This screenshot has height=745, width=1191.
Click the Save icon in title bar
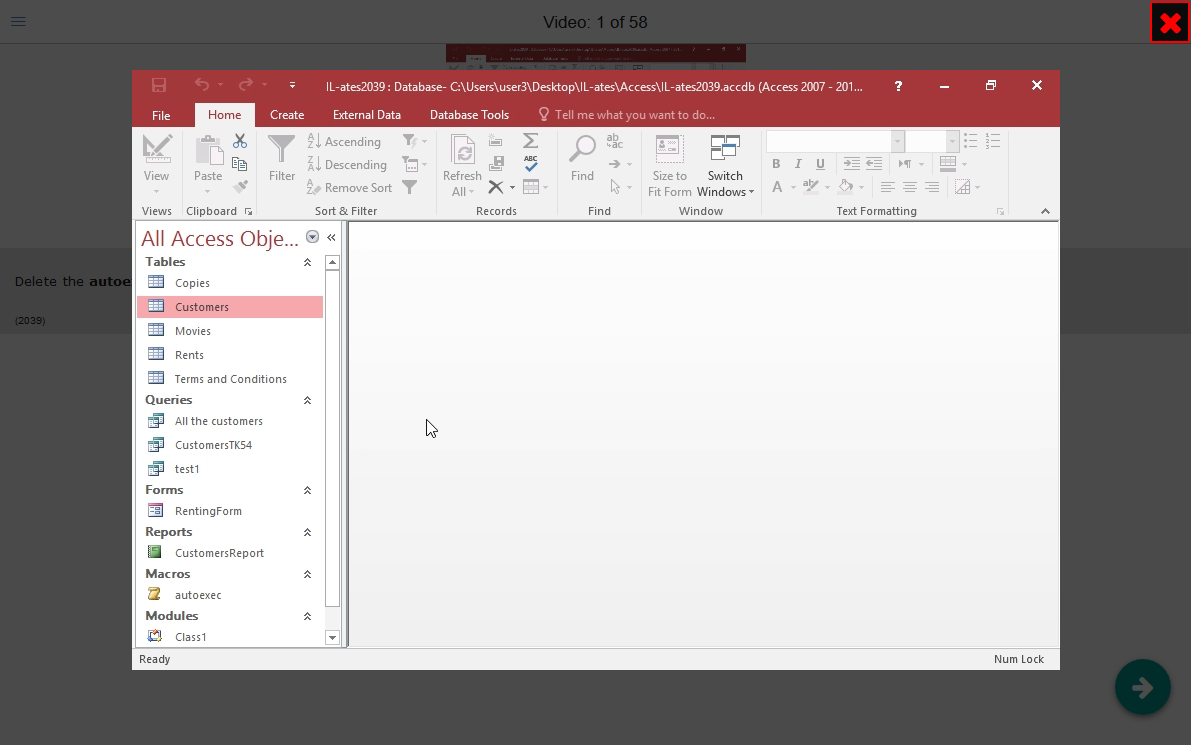(x=159, y=86)
